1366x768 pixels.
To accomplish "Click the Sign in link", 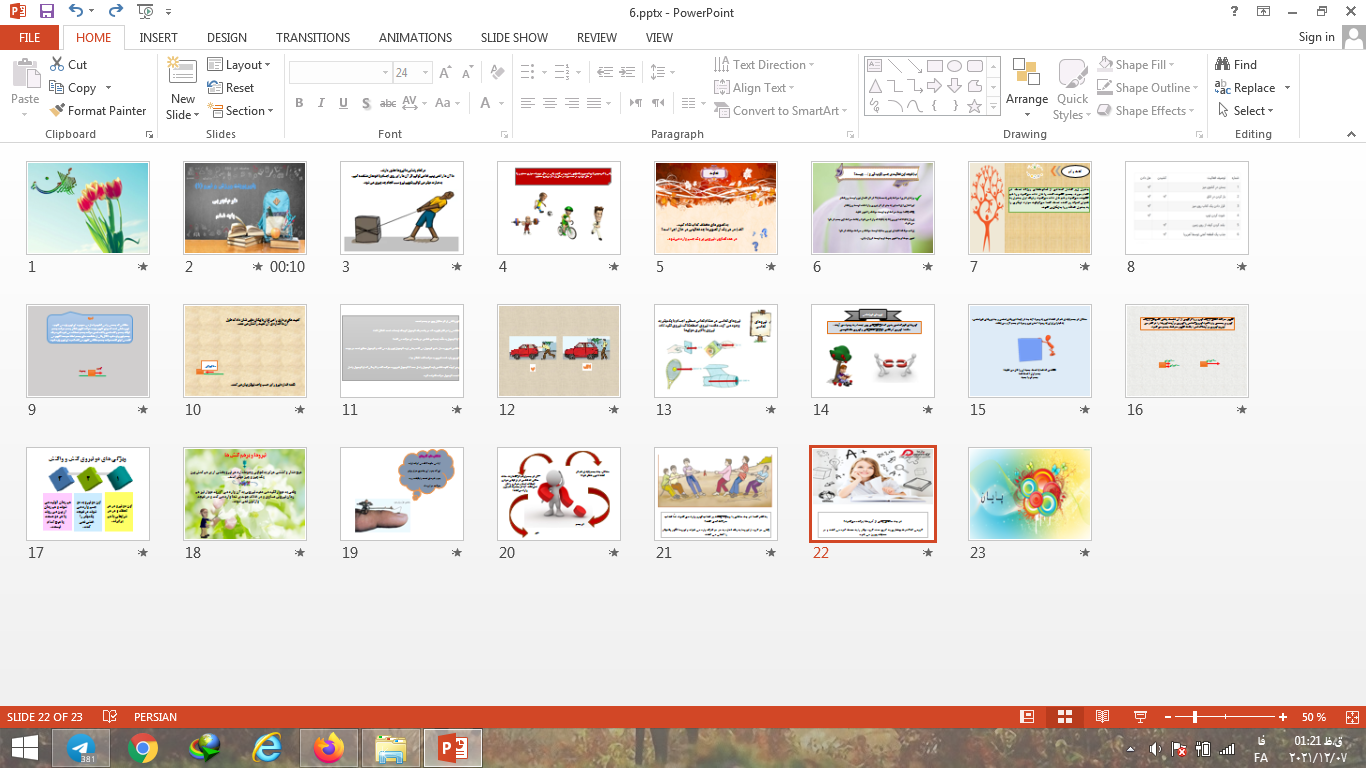I will pyautogui.click(x=1316, y=37).
